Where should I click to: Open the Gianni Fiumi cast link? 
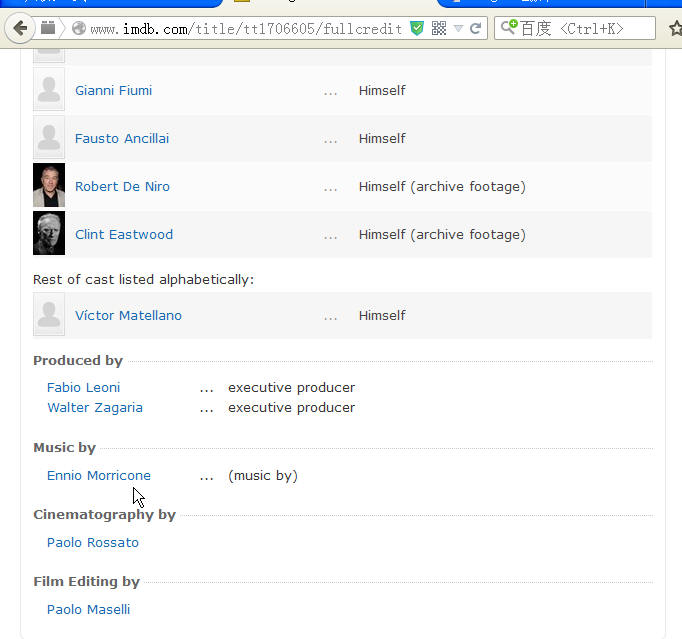click(x=114, y=90)
